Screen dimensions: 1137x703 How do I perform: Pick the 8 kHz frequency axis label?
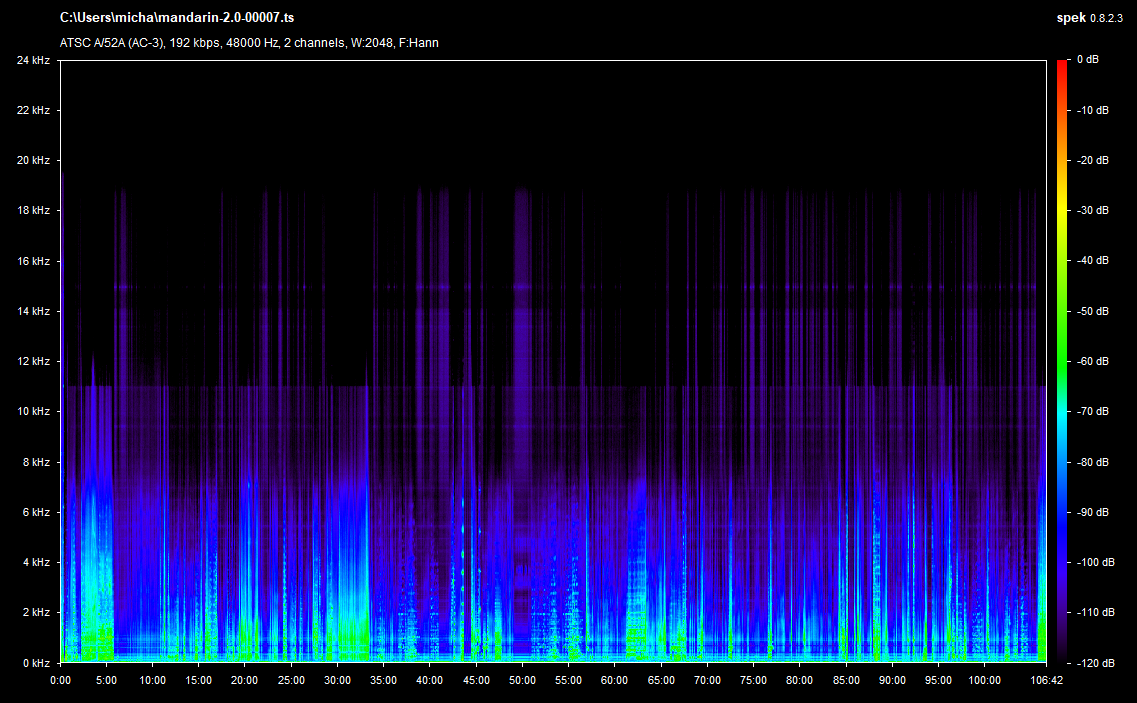coord(35,462)
